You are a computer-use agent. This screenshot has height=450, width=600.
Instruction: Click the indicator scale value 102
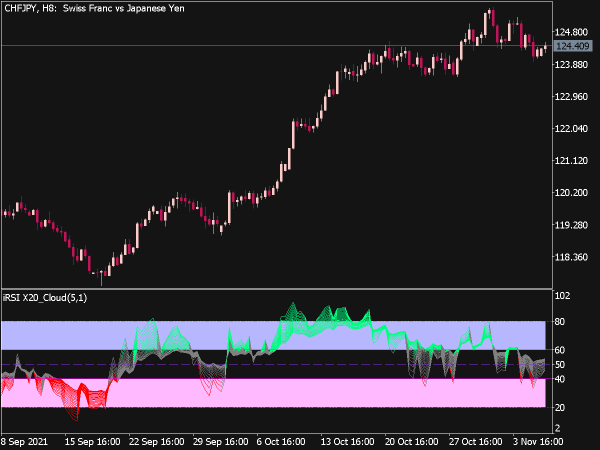coord(562,296)
